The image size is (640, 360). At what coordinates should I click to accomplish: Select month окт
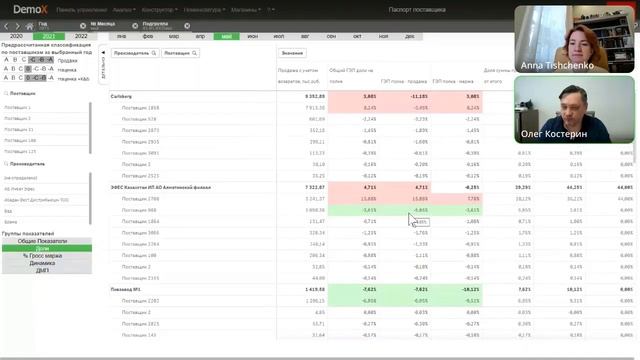pos(357,36)
